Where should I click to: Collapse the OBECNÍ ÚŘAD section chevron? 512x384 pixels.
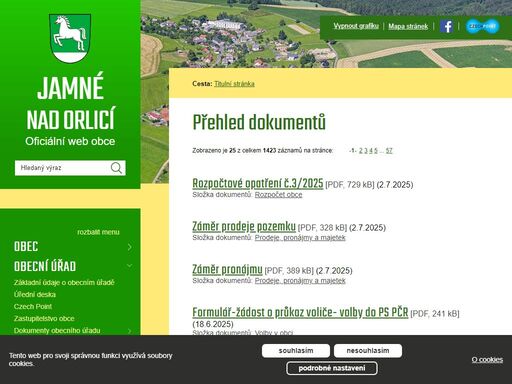coord(130,266)
